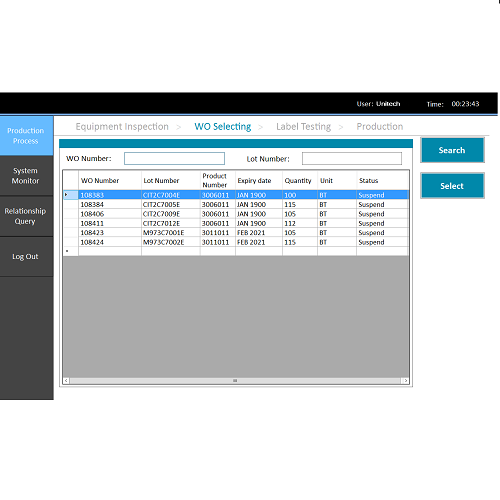The width and height of the screenshot is (500, 500).
Task: Open Production Process in sidebar
Action: pos(26,136)
